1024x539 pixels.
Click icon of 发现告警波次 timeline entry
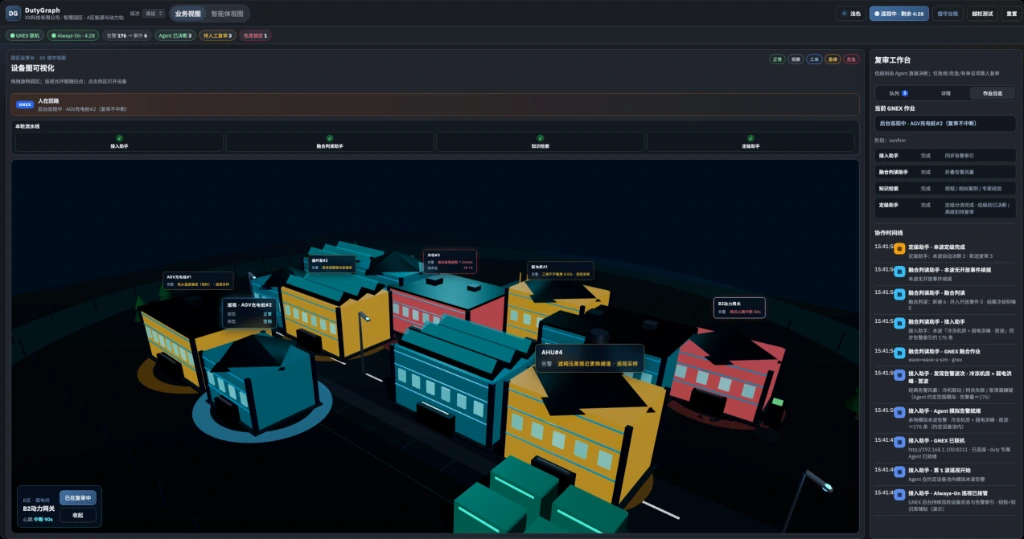point(899,376)
